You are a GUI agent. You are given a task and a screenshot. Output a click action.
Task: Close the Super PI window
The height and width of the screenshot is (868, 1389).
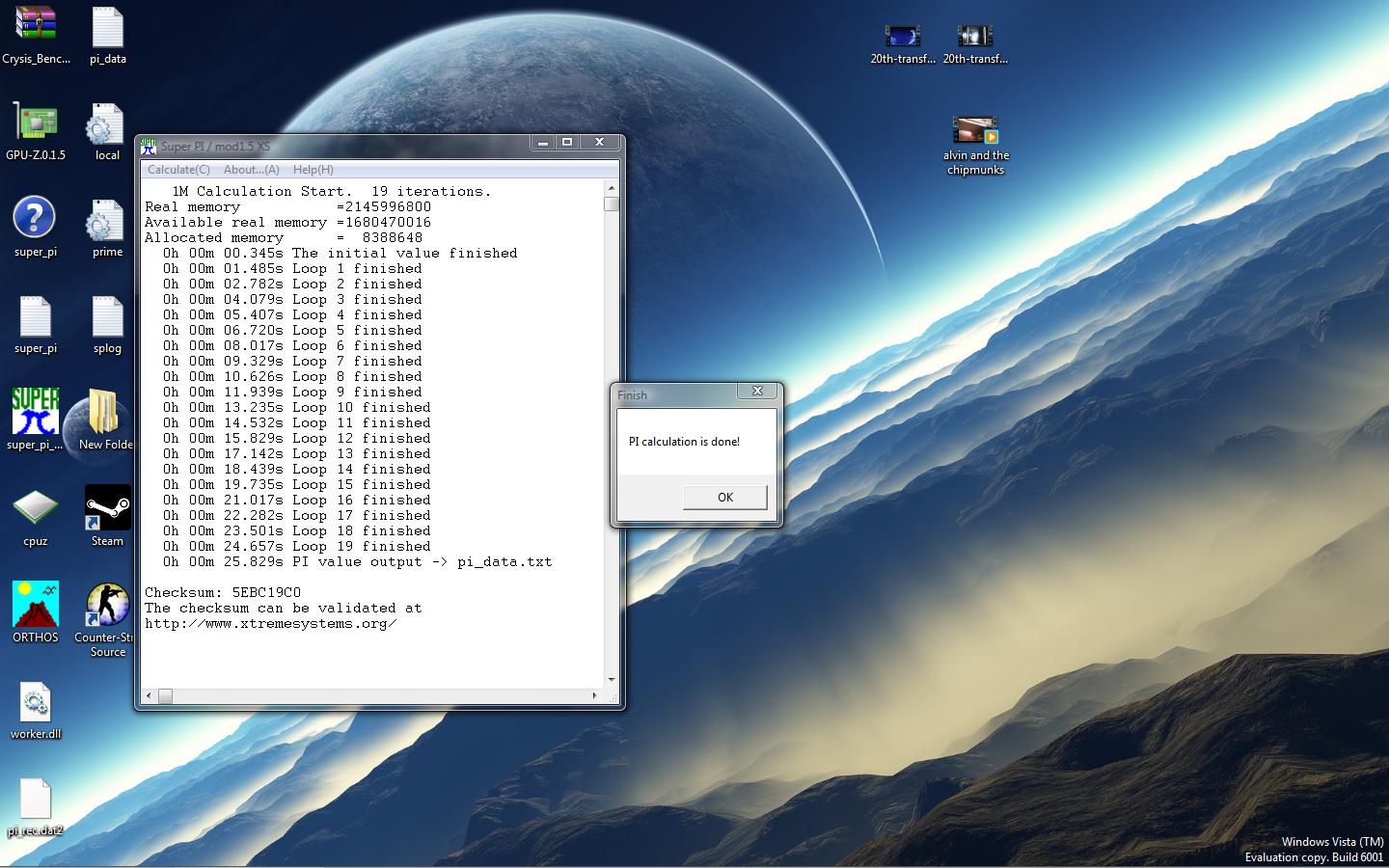click(x=599, y=143)
